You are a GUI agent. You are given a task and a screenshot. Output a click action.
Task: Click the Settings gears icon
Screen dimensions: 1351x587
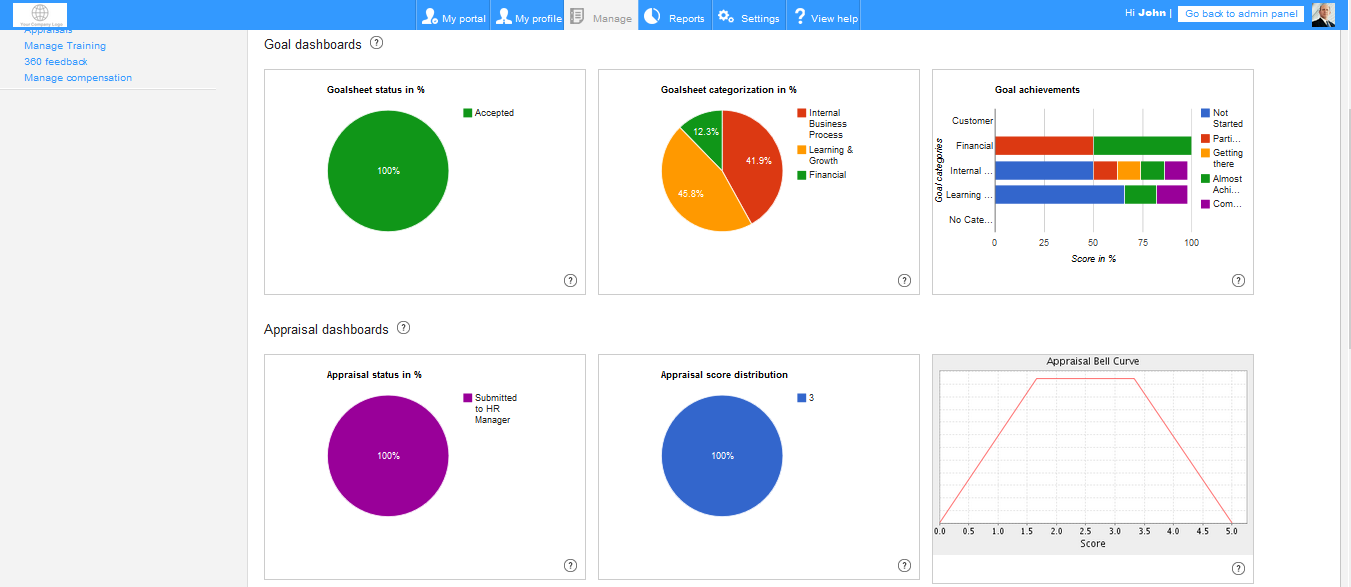tap(726, 16)
